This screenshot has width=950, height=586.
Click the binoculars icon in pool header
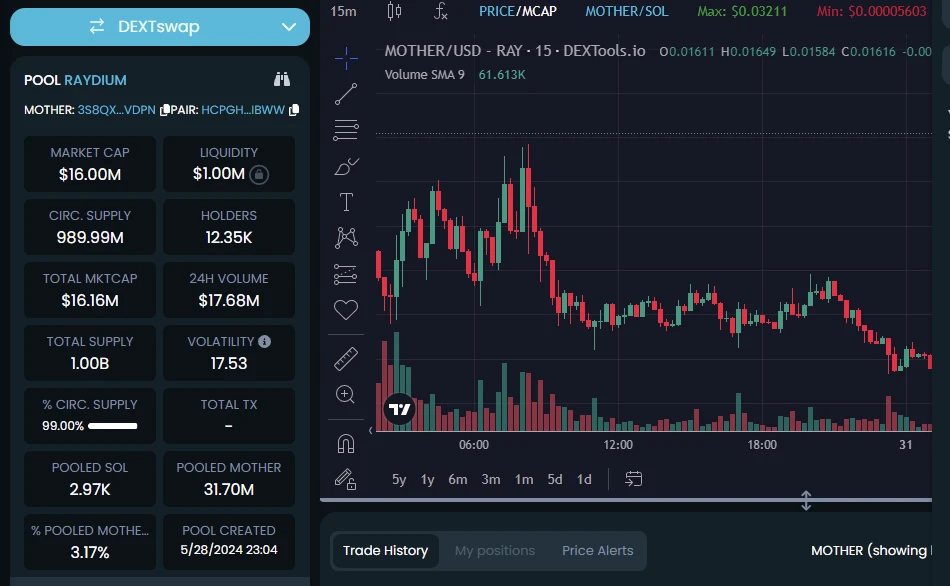tap(282, 79)
